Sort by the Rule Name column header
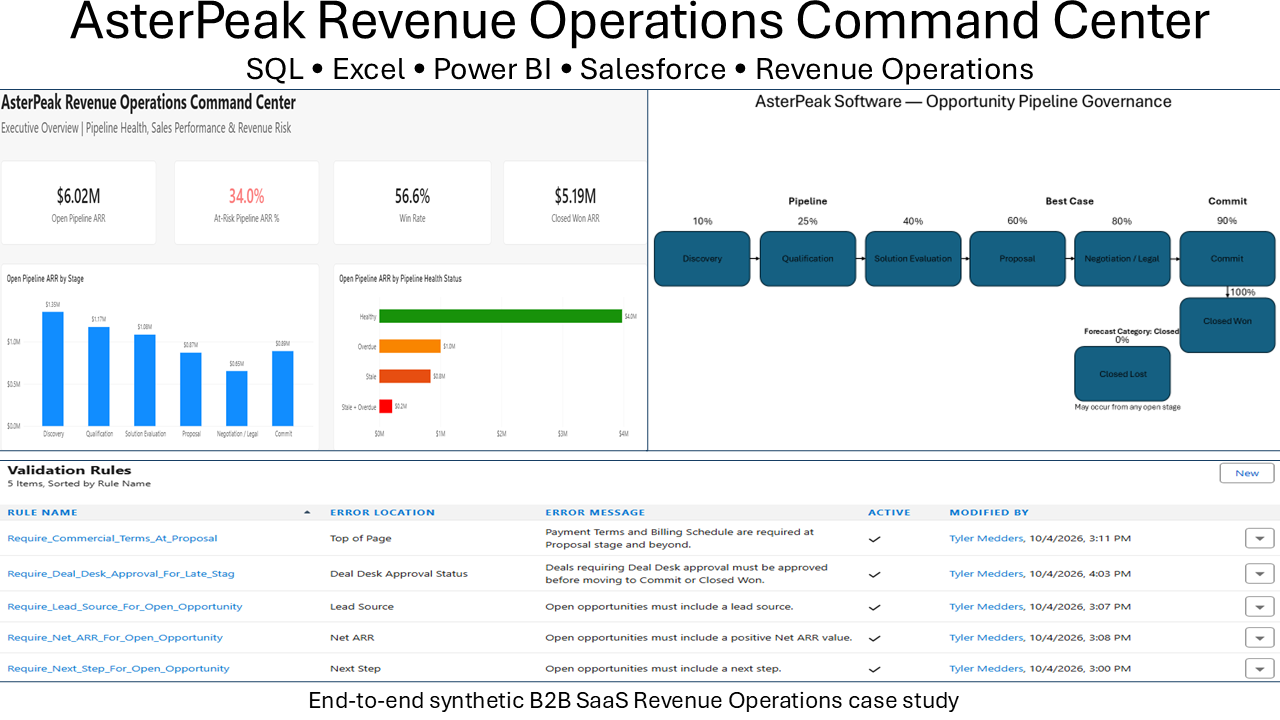 (x=42, y=512)
